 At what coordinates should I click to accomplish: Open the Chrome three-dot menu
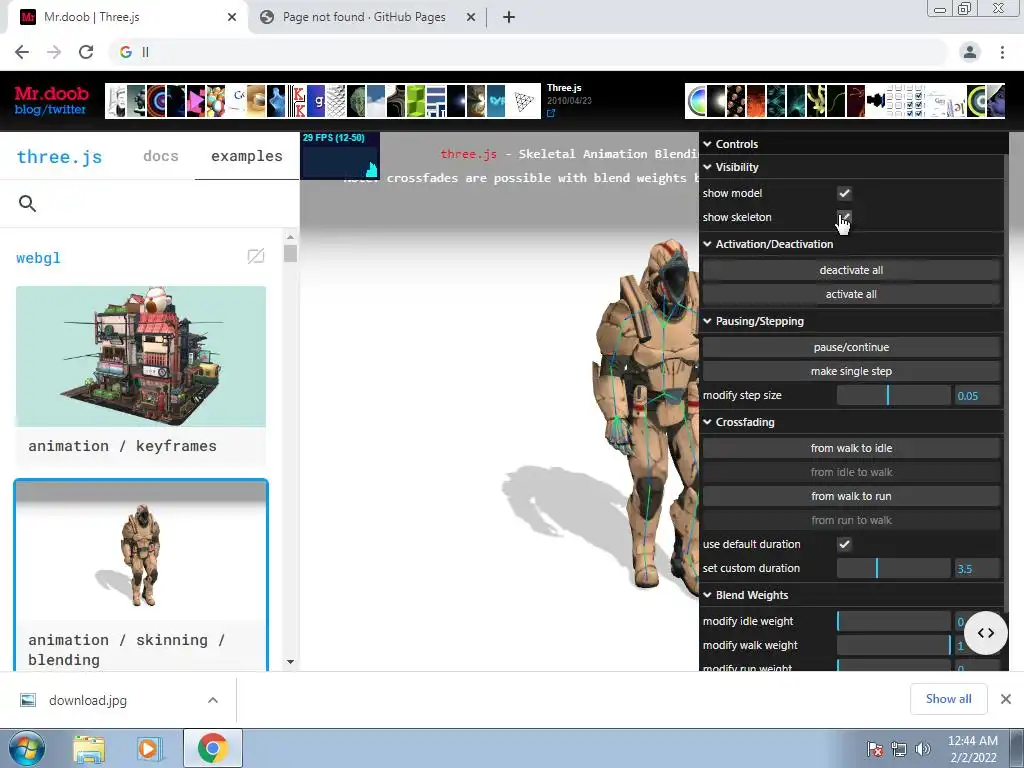tap(1002, 52)
